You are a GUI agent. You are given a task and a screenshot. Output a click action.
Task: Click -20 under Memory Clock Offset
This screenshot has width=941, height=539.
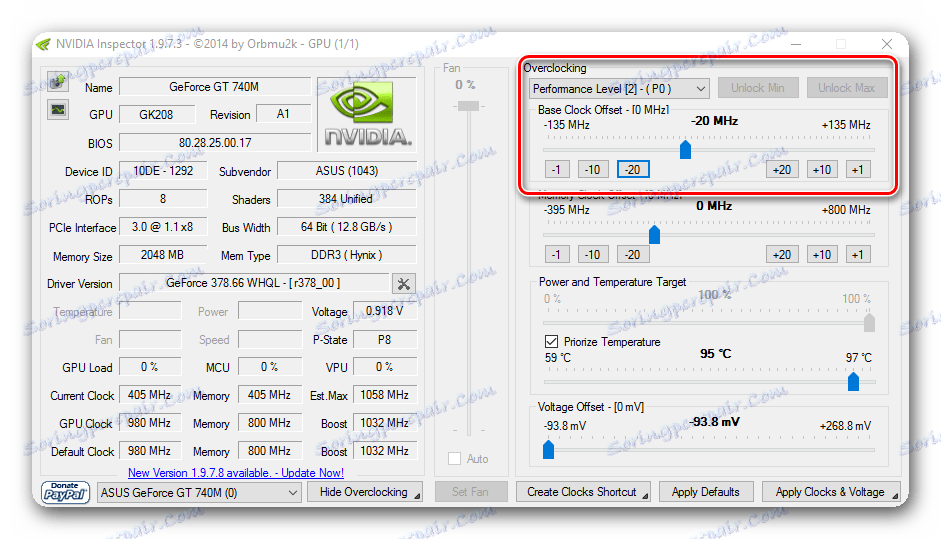pyautogui.click(x=633, y=254)
